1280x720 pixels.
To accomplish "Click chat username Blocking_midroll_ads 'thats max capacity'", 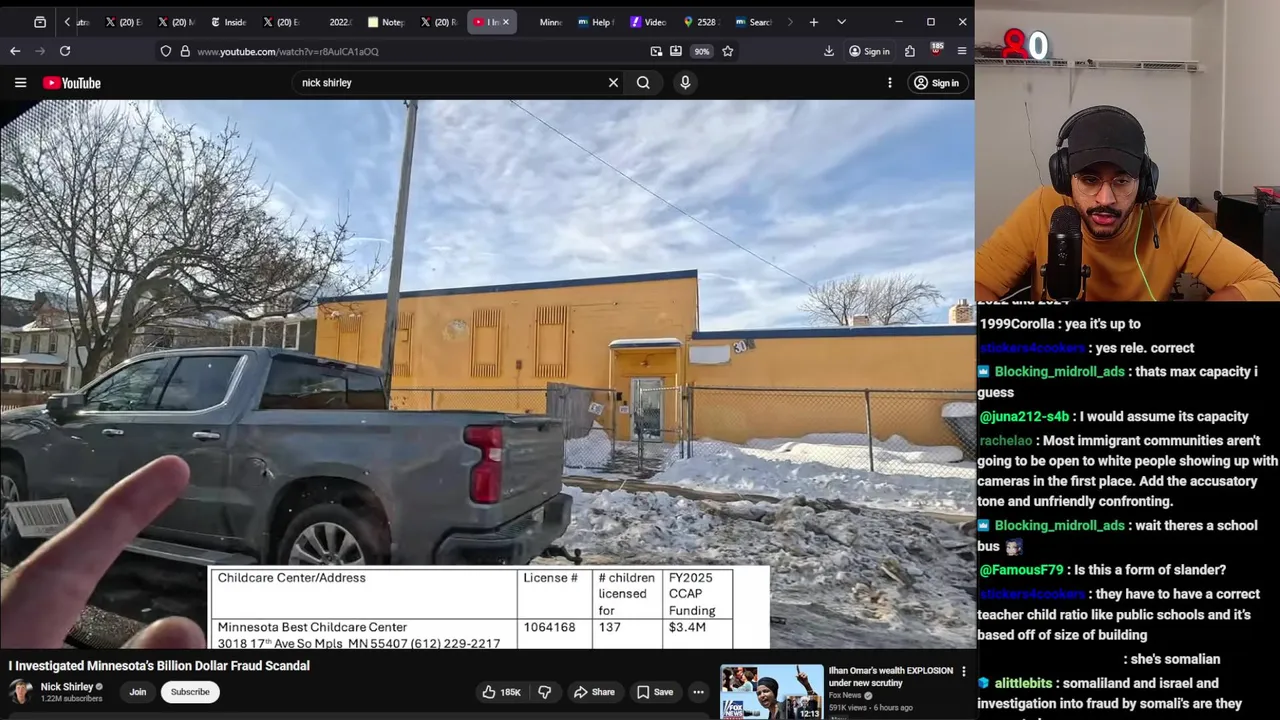I will 1059,371.
